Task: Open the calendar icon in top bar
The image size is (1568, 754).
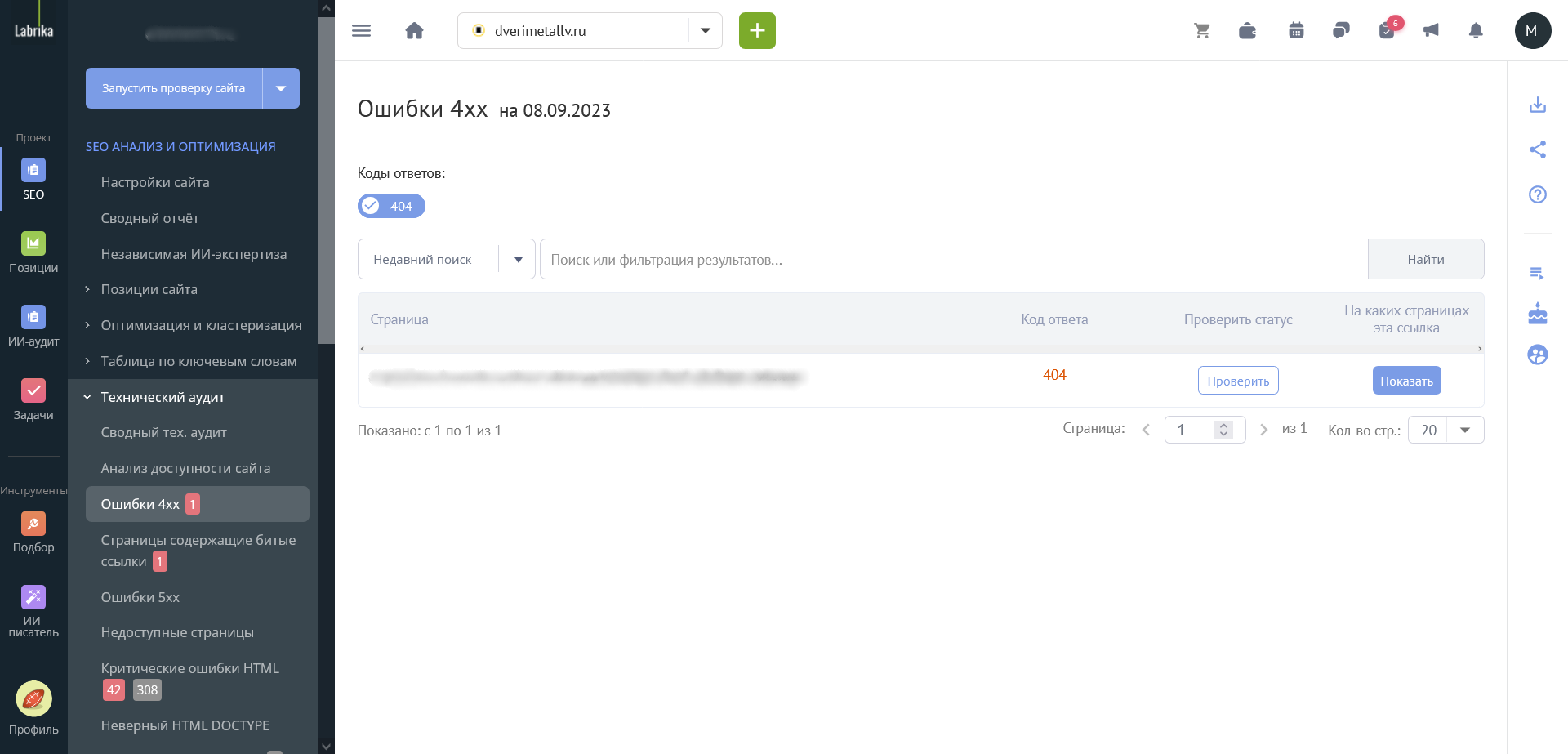Action: (1296, 31)
